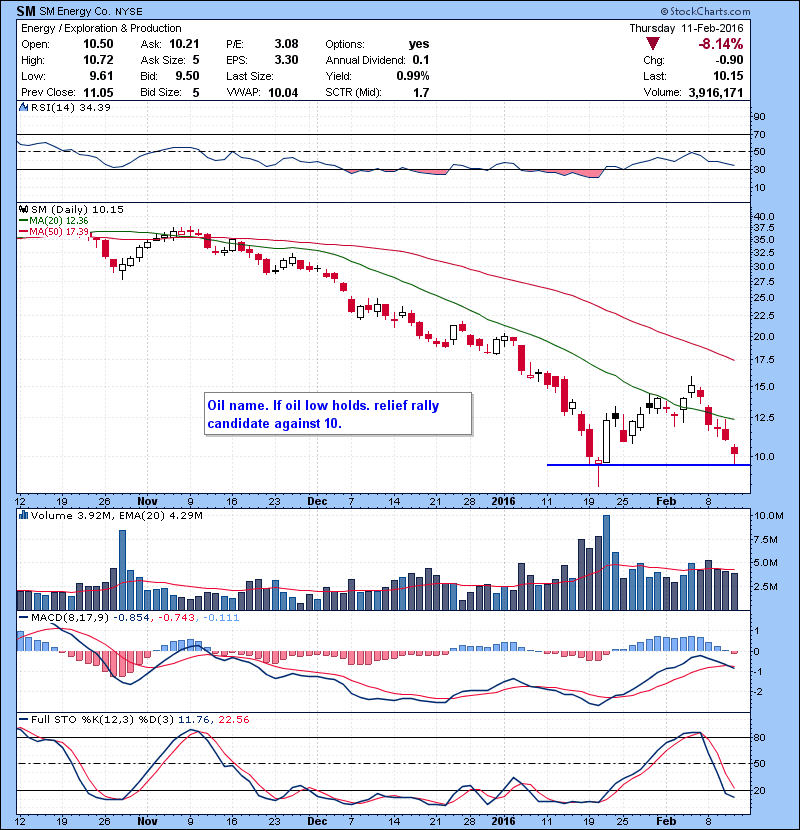Click the Yield value 0.99%
This screenshot has width=800, height=830.
413,76
